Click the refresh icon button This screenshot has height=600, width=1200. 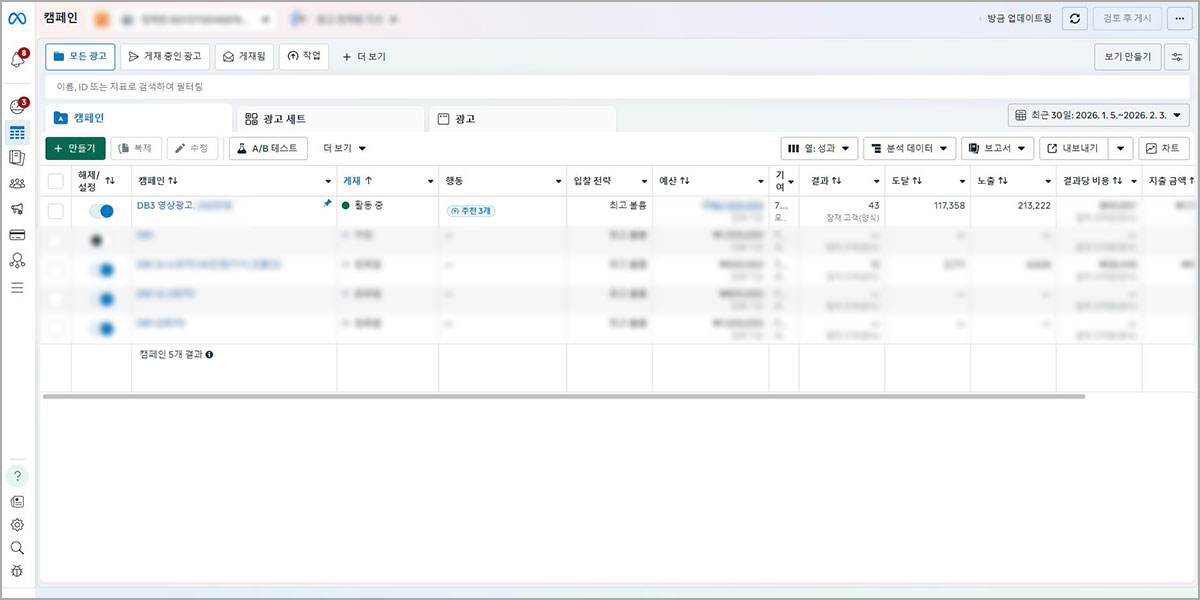coord(1074,18)
